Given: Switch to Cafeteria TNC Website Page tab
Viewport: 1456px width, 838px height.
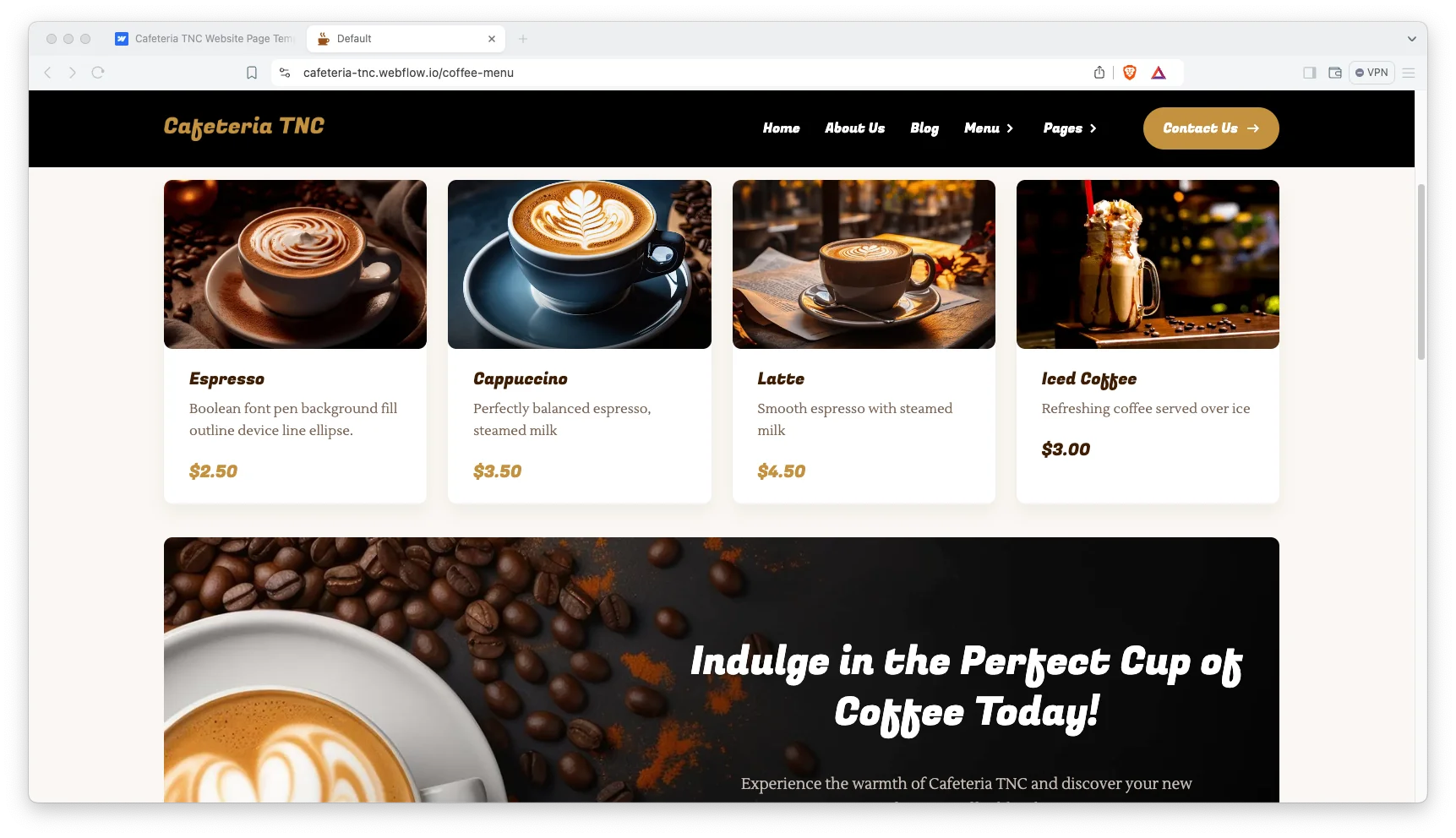Looking at the screenshot, I should click(x=205, y=39).
